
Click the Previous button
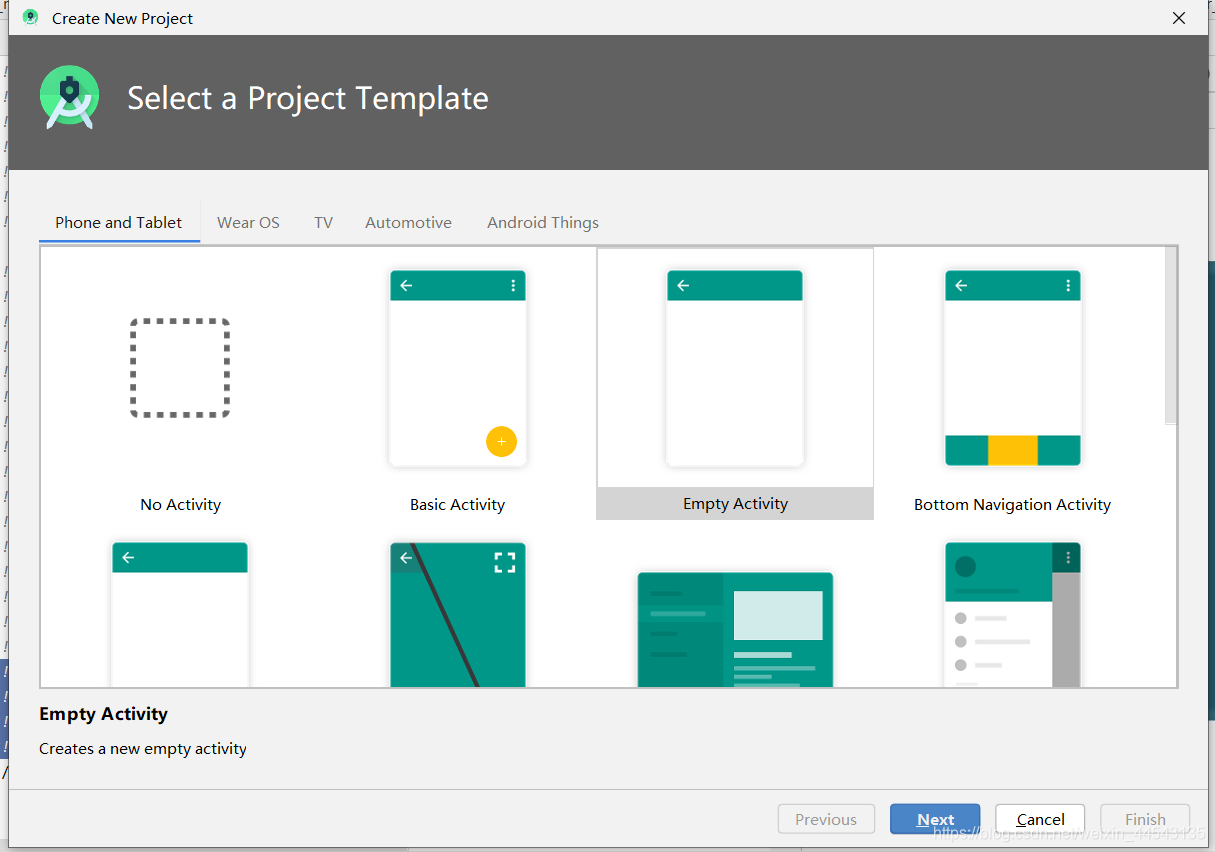[x=826, y=819]
